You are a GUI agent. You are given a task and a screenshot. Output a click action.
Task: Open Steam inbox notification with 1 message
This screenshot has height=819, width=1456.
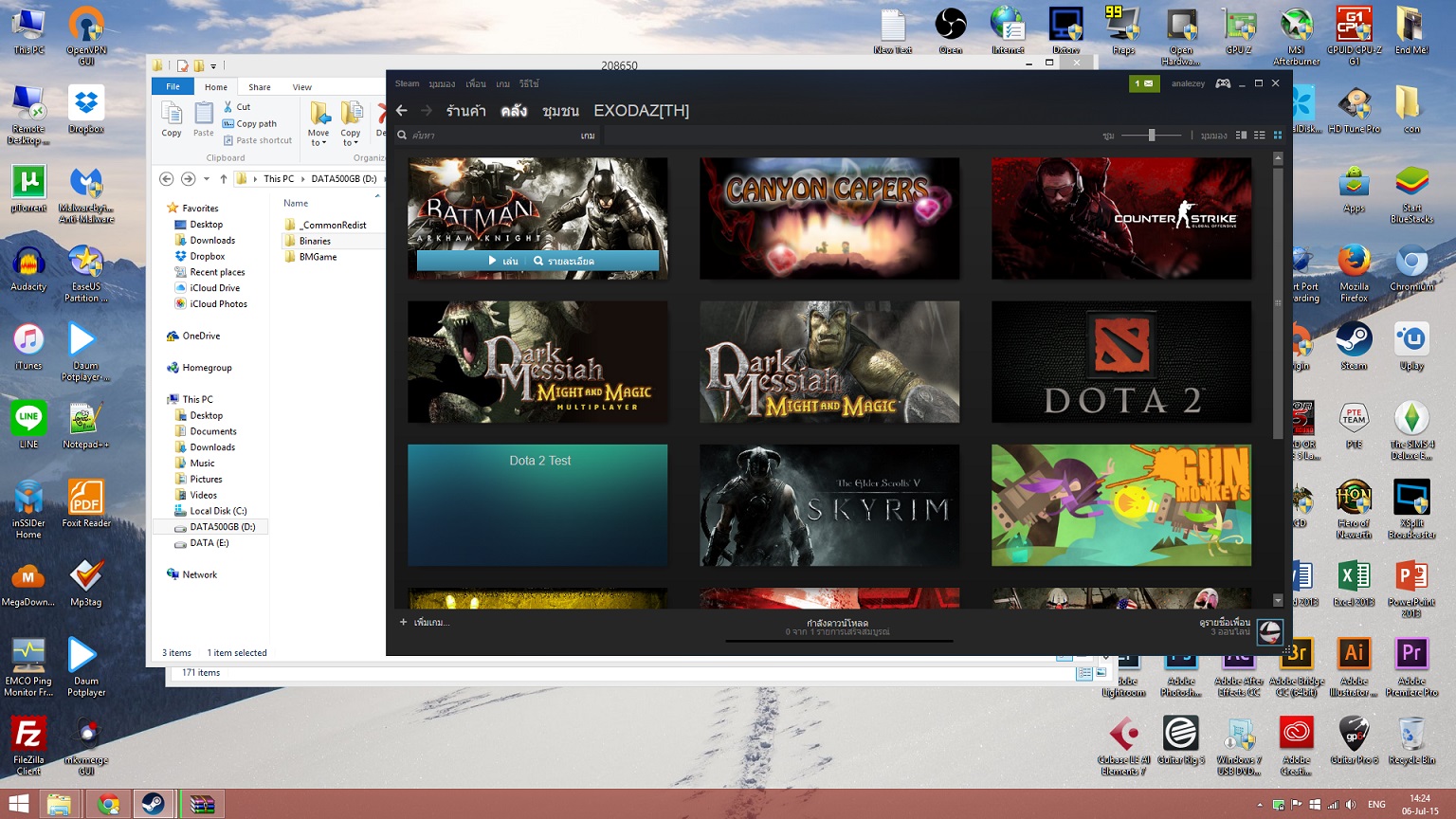click(1144, 83)
